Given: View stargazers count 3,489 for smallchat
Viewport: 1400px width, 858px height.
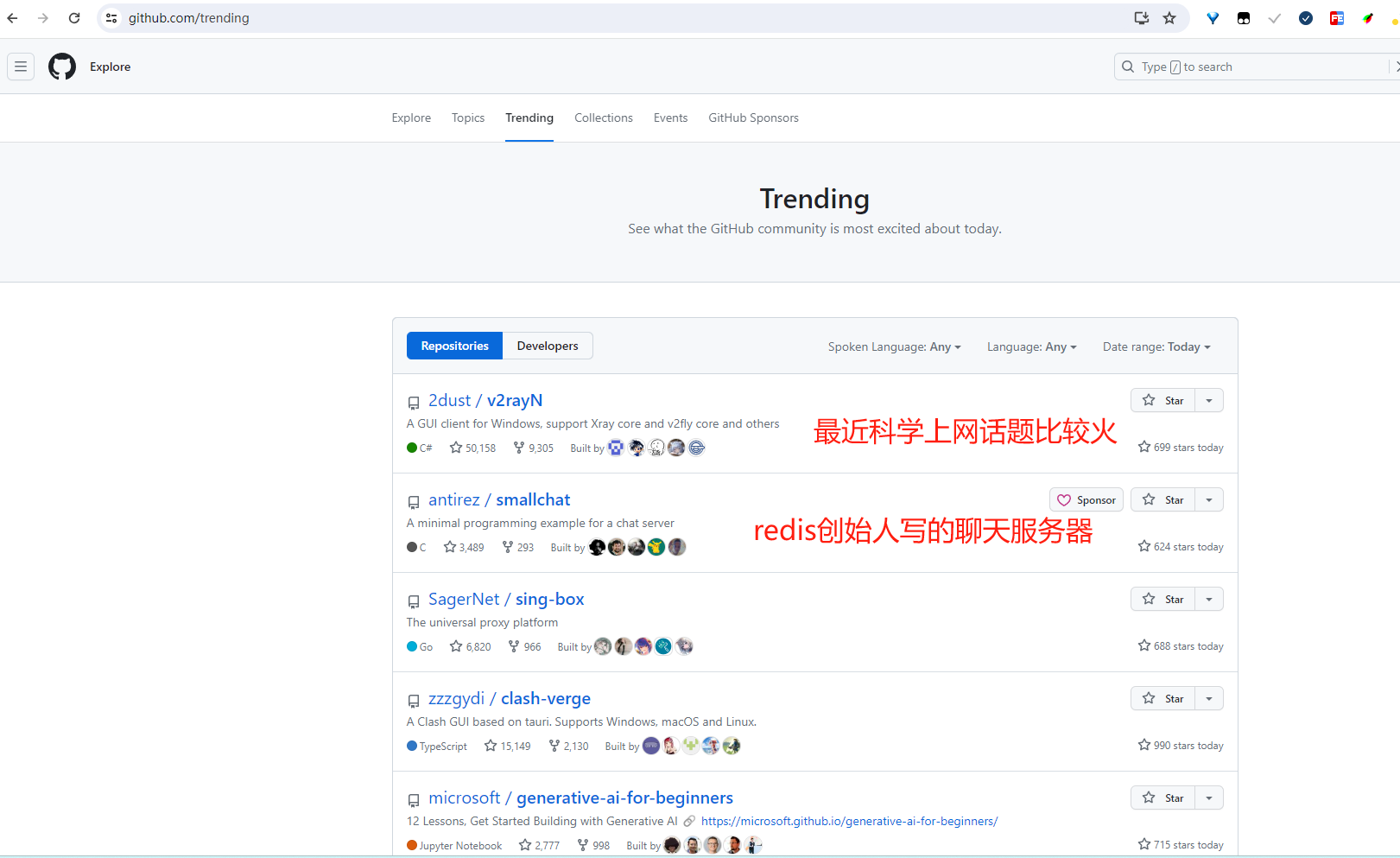Looking at the screenshot, I should click(x=464, y=547).
